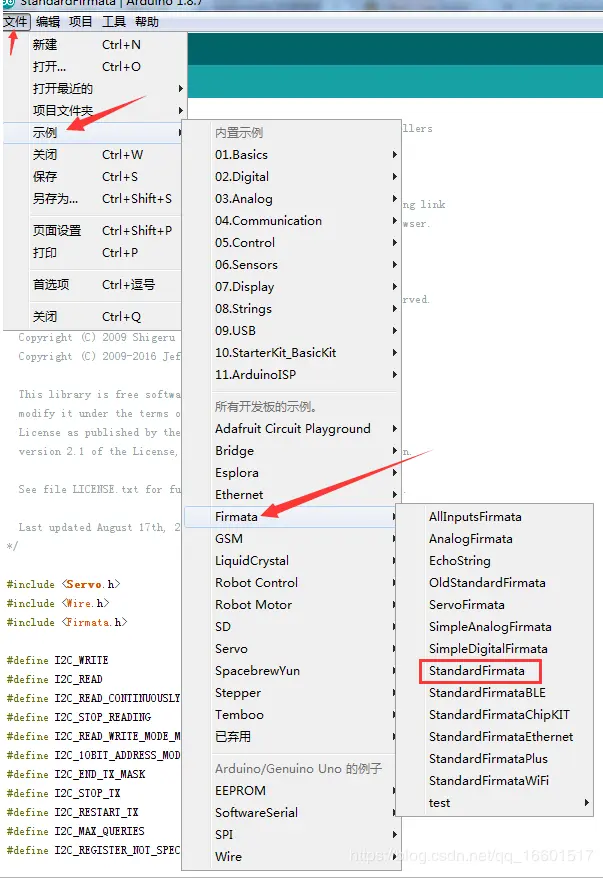The height and width of the screenshot is (880, 603).
Task: Select 新建 from the file menu
Action: tap(94, 45)
